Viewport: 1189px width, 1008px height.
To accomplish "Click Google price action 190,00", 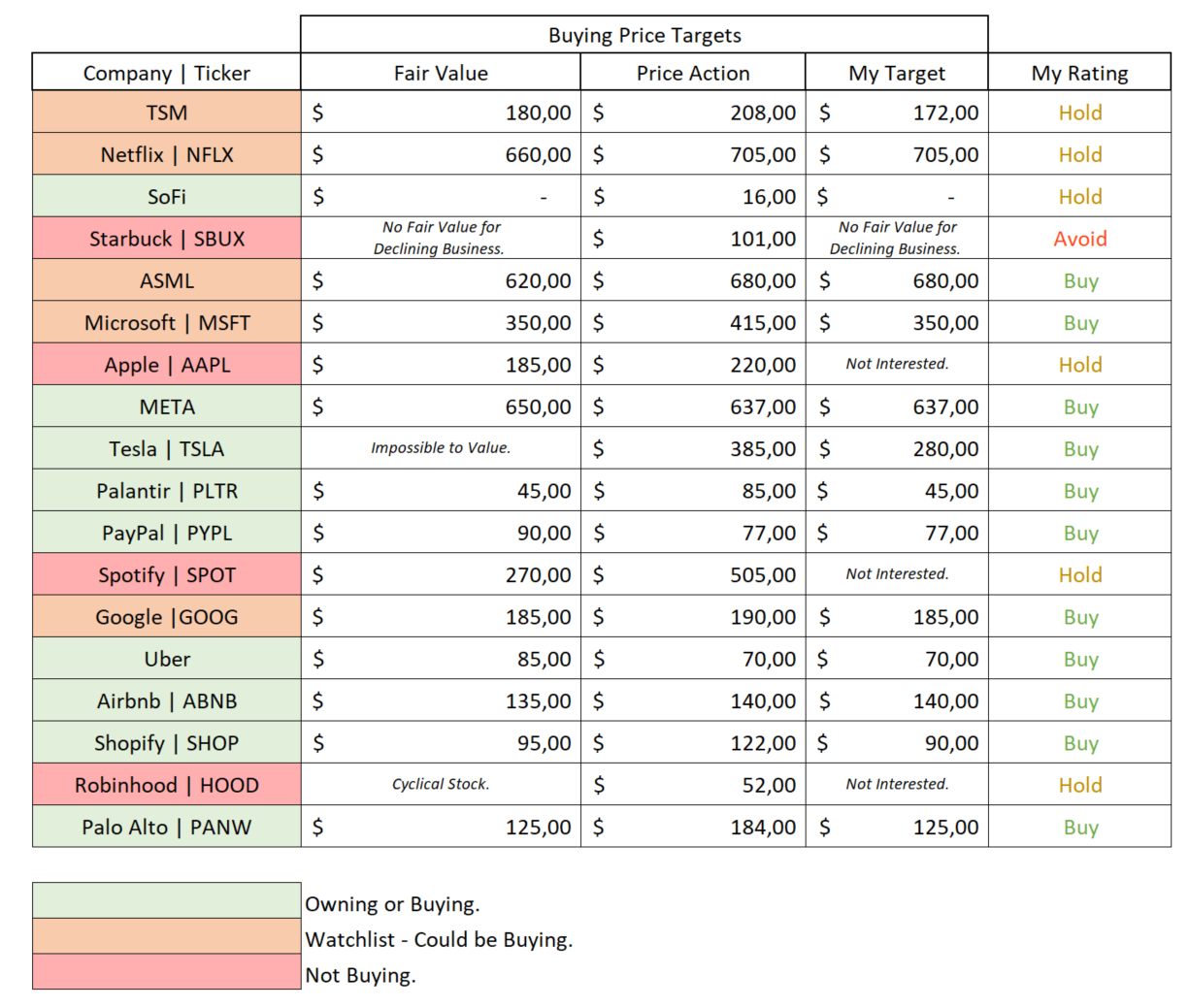I will tap(693, 617).
